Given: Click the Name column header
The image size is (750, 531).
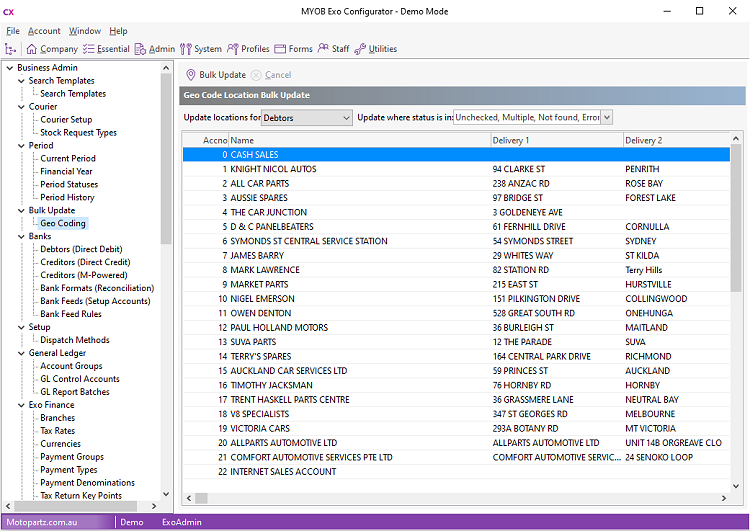Looking at the screenshot, I should click(x=360, y=140).
